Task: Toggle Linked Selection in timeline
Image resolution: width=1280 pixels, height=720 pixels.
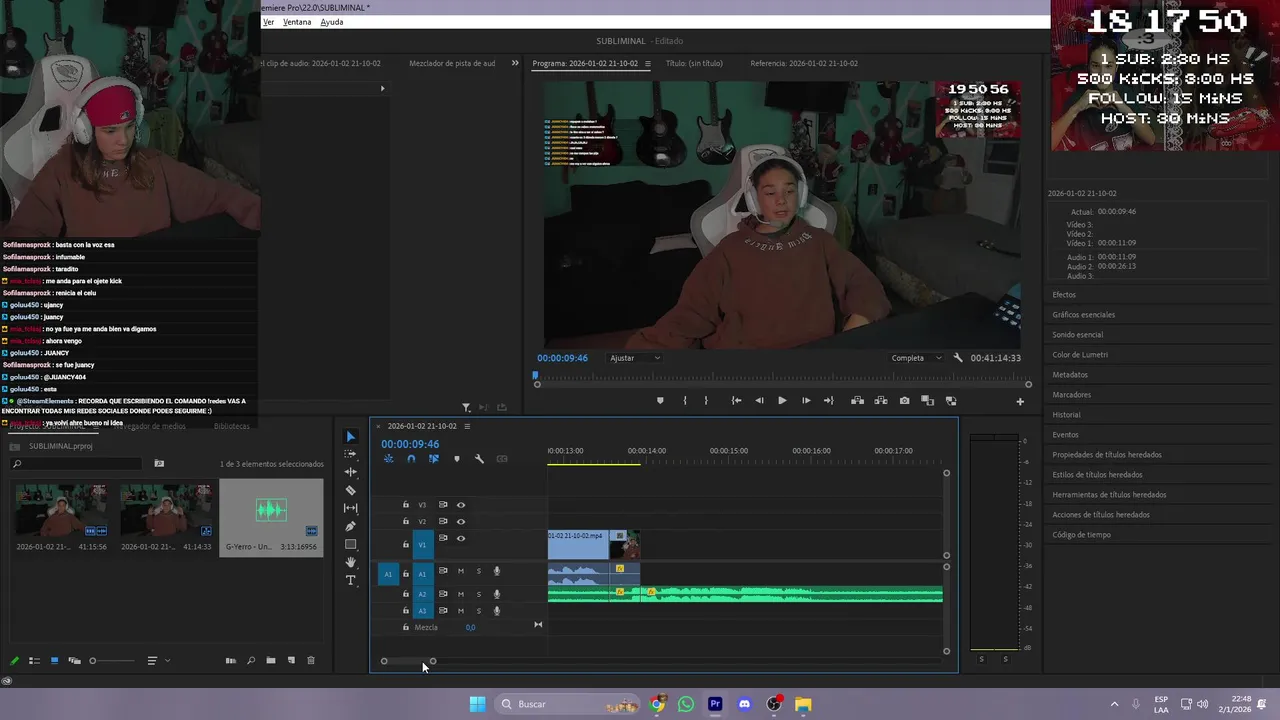Action: click(434, 459)
